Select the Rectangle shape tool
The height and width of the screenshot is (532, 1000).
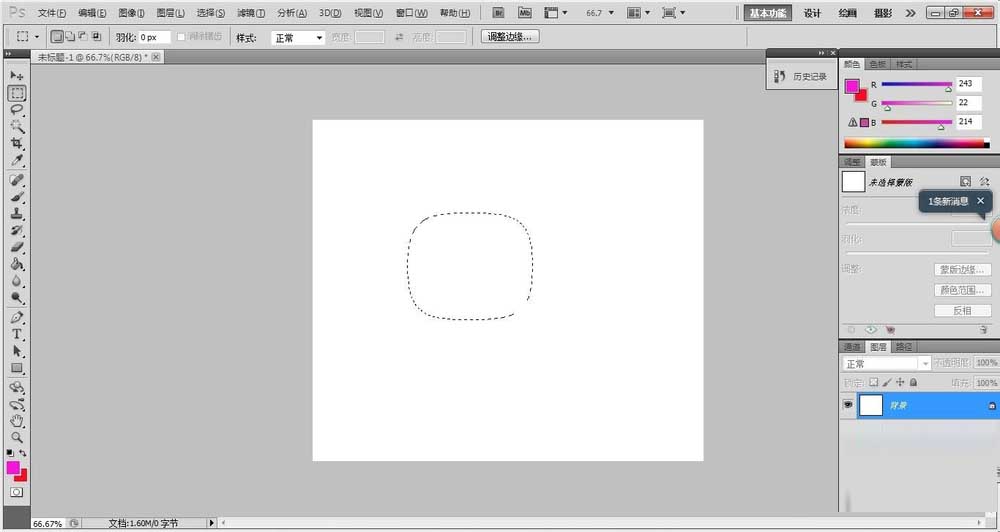[17, 368]
